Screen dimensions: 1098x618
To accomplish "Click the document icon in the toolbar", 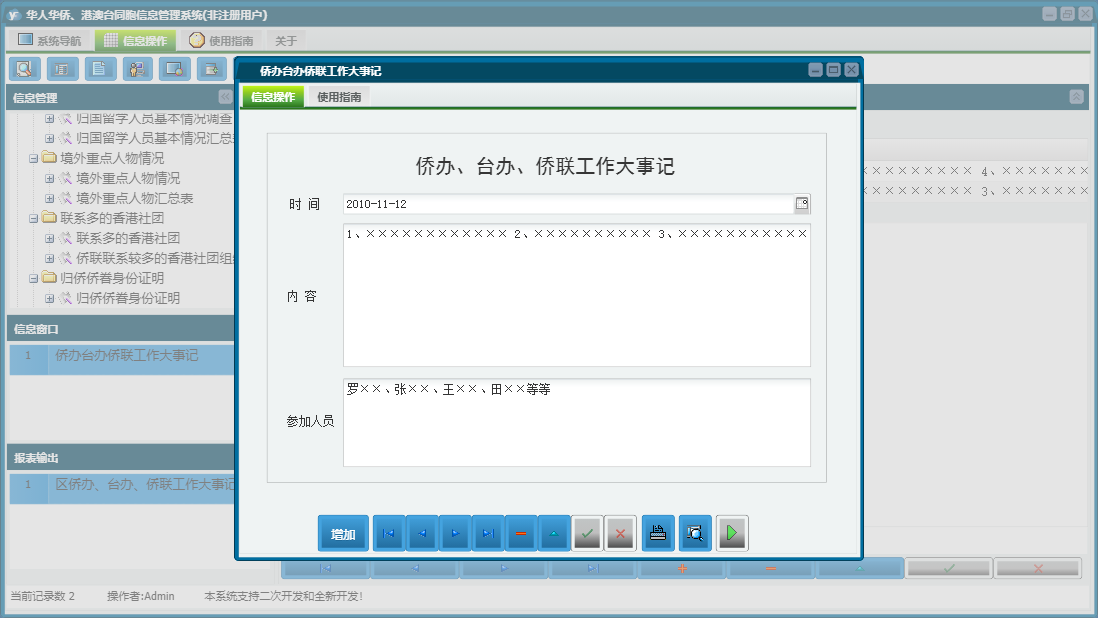I will [99, 69].
